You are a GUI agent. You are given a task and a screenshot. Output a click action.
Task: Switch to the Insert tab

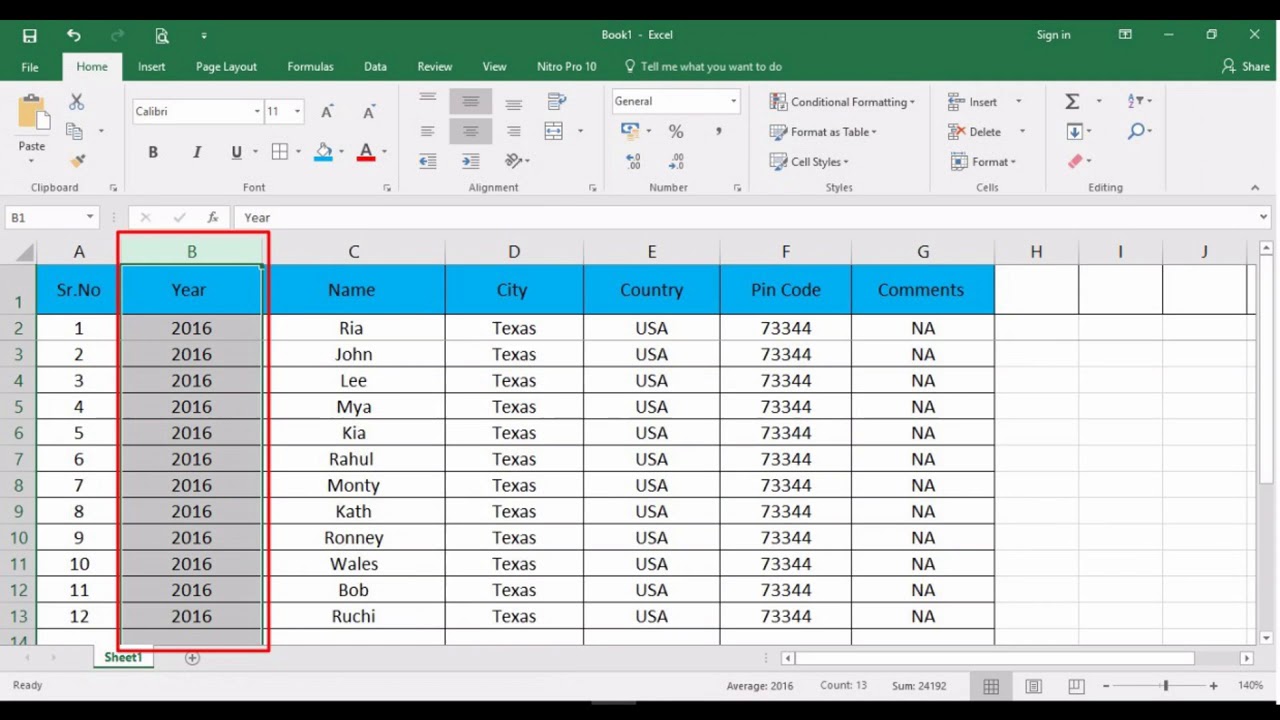(x=152, y=67)
